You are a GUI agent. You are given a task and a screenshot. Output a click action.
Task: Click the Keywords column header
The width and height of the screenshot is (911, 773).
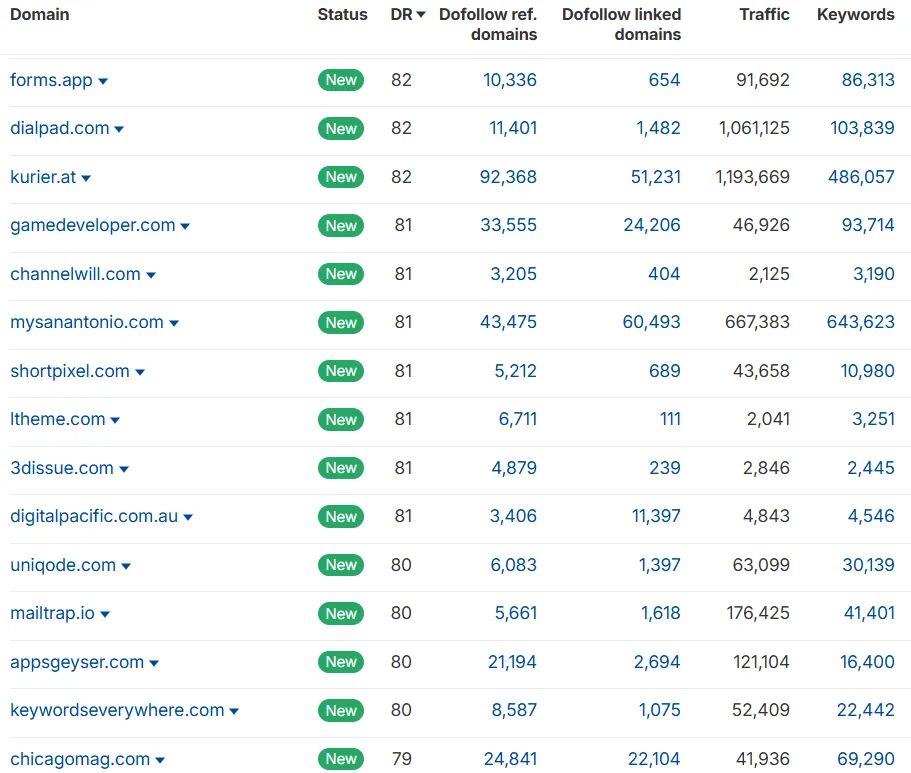point(856,15)
